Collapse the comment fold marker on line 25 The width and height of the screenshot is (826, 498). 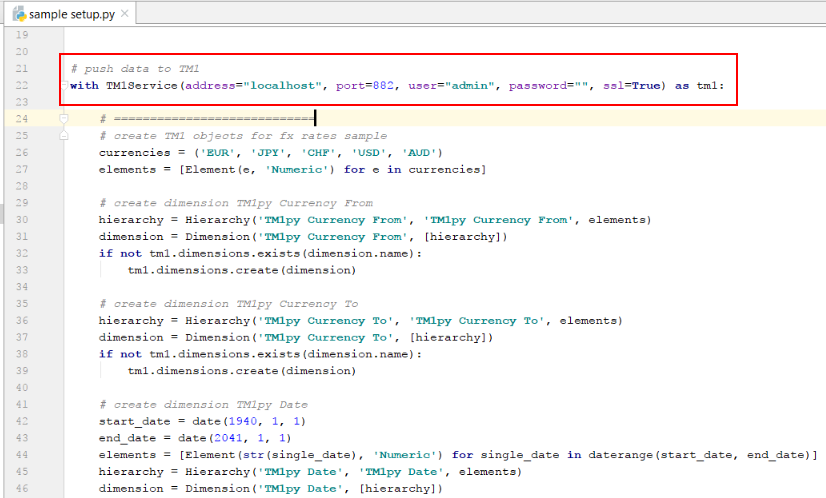pyautogui.click(x=63, y=135)
